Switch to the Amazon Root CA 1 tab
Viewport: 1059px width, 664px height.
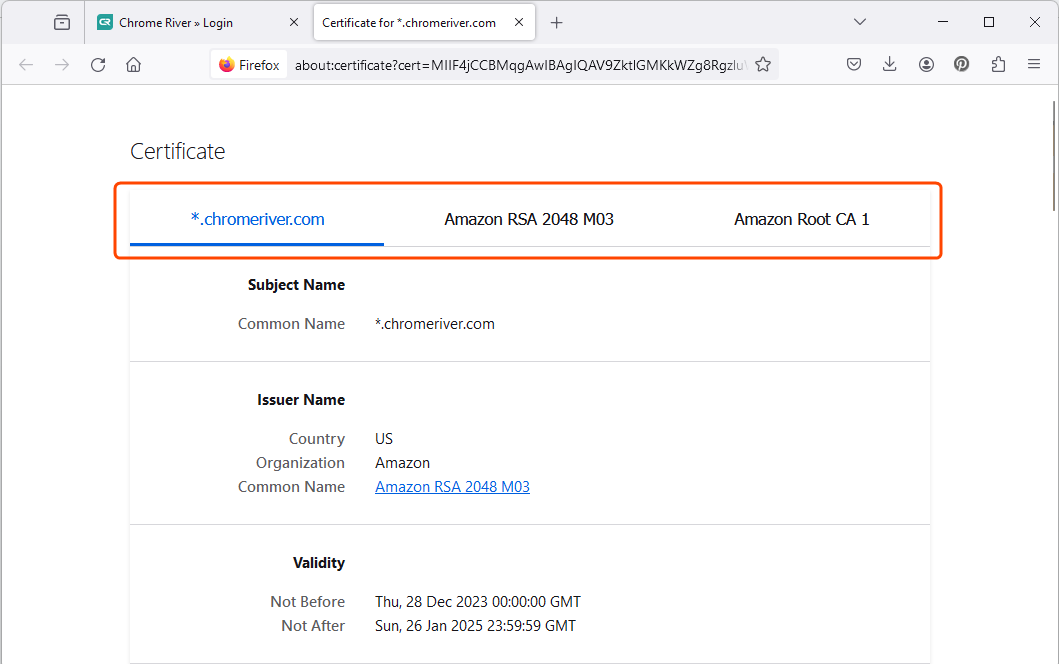802,220
